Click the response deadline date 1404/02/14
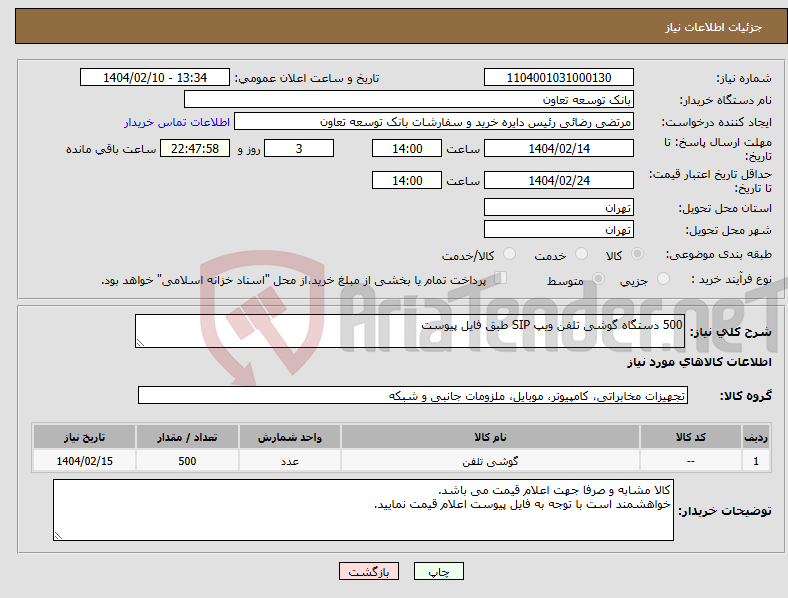Screen dimensions: 788x598 pyautogui.click(x=559, y=148)
